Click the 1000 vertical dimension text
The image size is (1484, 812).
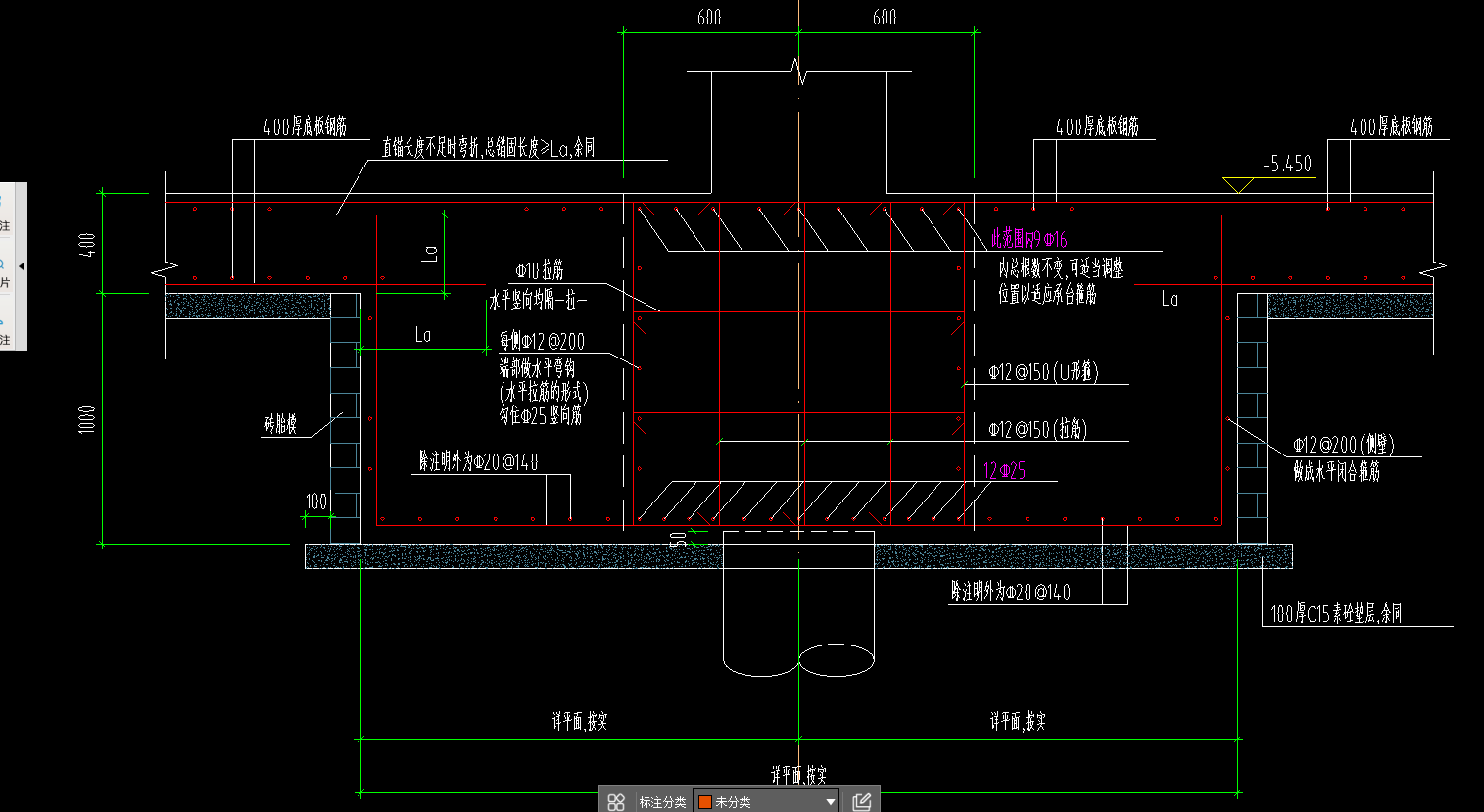(87, 419)
